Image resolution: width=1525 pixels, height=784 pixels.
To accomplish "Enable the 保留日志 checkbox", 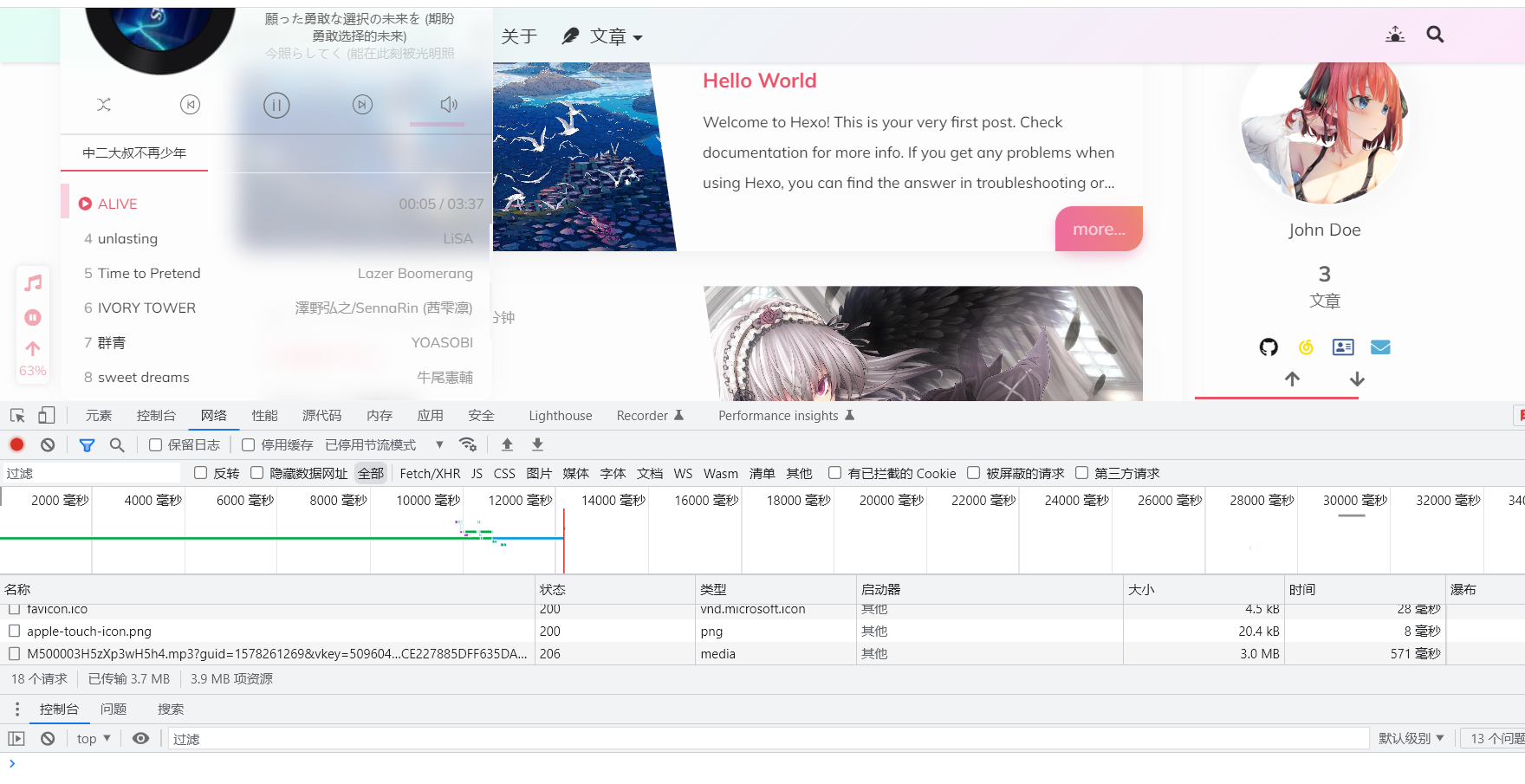I will [x=156, y=444].
